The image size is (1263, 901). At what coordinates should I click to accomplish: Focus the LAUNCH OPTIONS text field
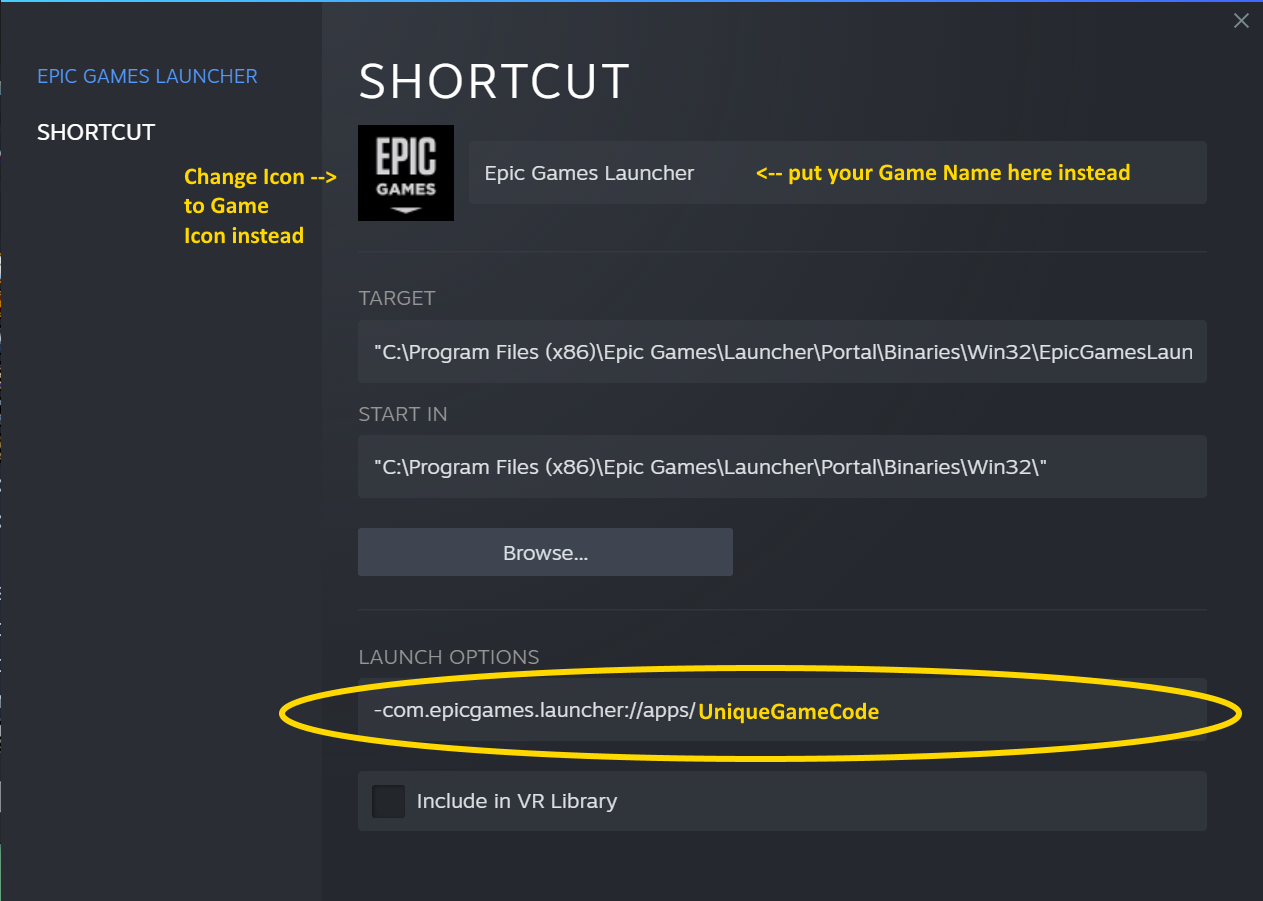(x=782, y=710)
